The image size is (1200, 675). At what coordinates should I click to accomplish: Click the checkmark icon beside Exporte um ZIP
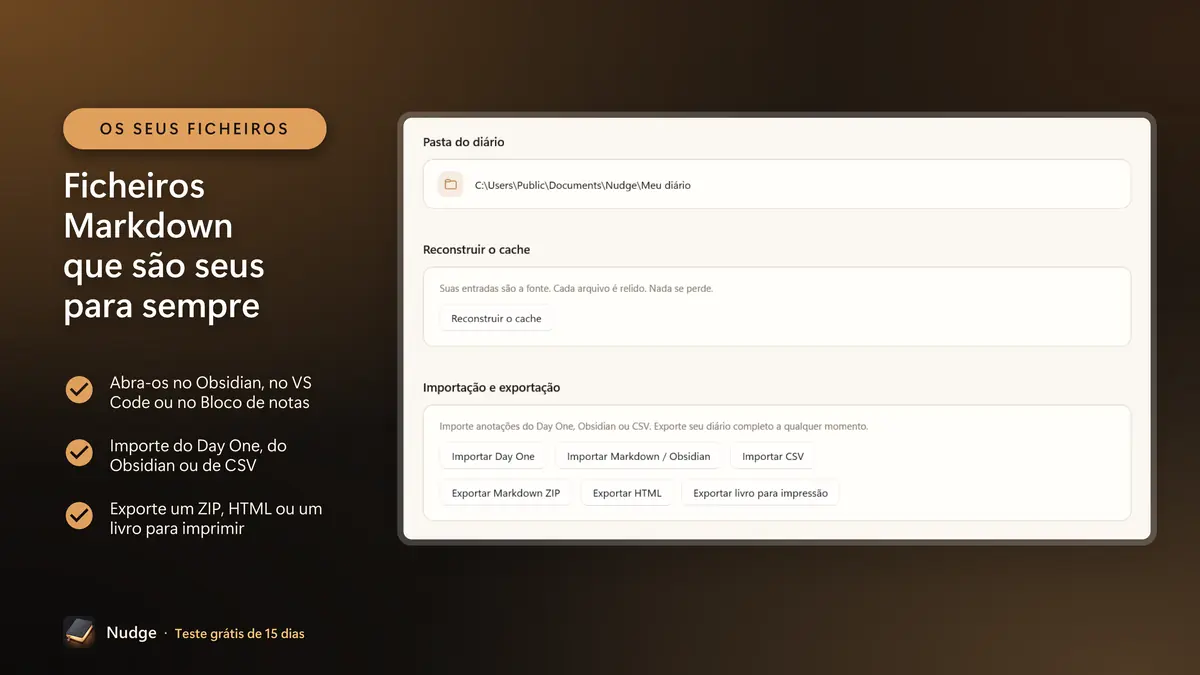(79, 516)
